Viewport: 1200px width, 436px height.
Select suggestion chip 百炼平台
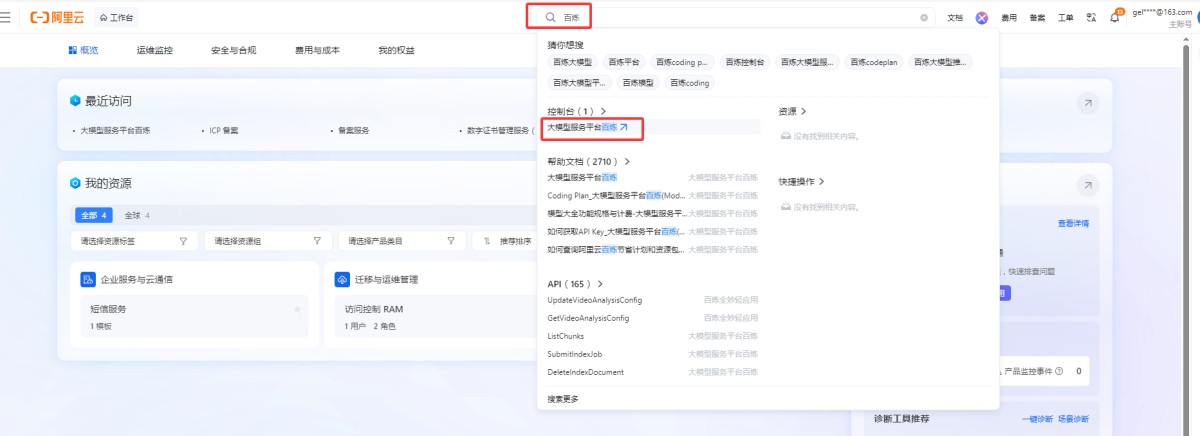click(x=625, y=62)
